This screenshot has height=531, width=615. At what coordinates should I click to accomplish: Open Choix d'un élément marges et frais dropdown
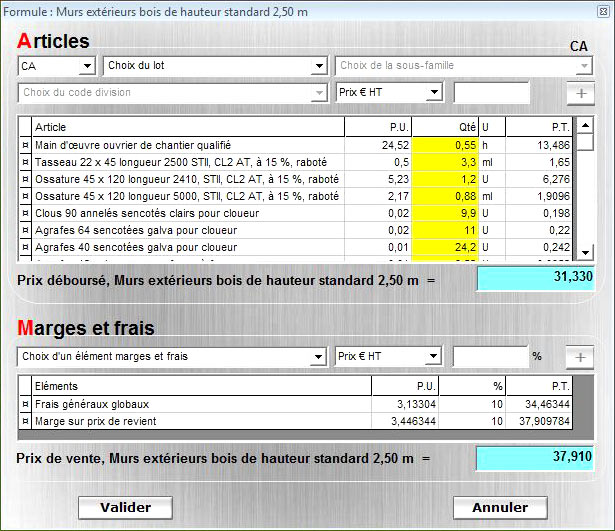tap(318, 356)
